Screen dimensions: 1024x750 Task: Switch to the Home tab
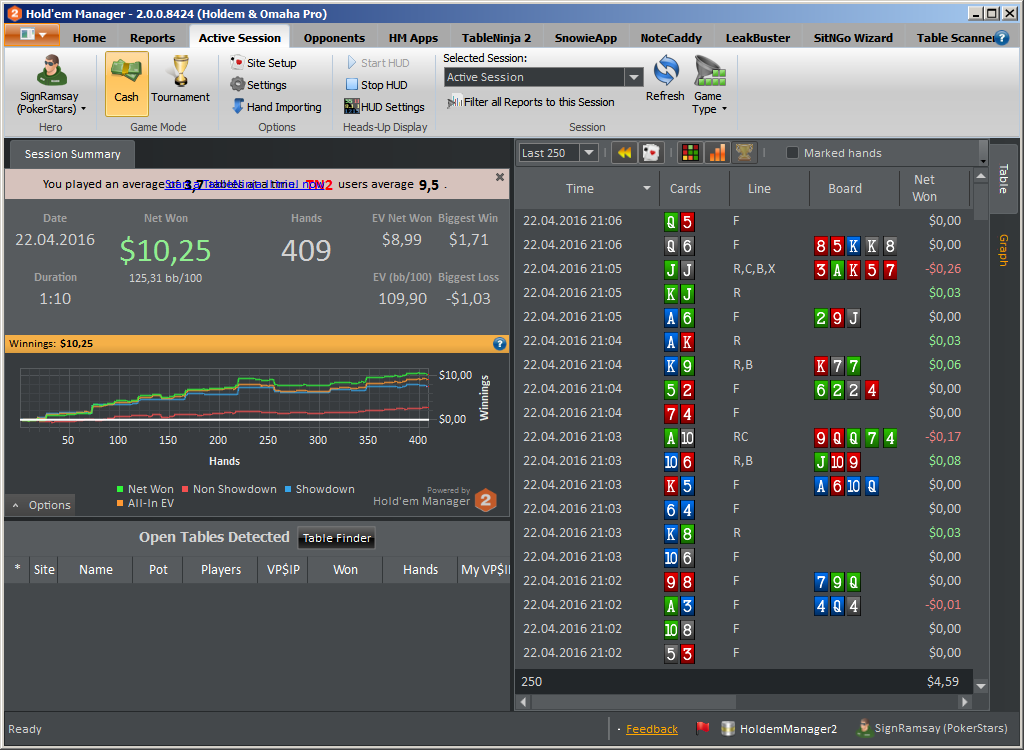[89, 38]
